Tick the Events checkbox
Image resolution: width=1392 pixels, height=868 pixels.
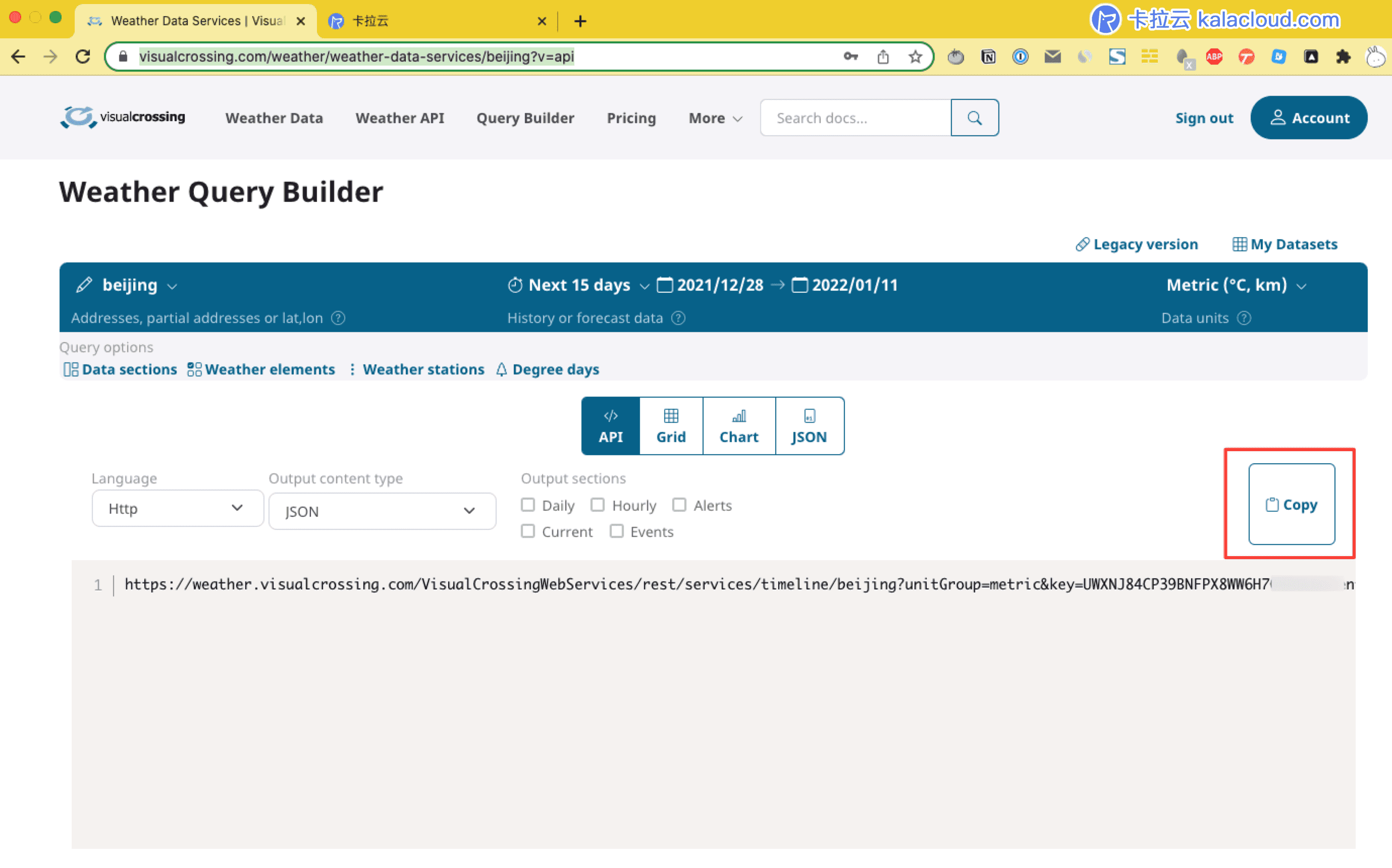point(616,531)
